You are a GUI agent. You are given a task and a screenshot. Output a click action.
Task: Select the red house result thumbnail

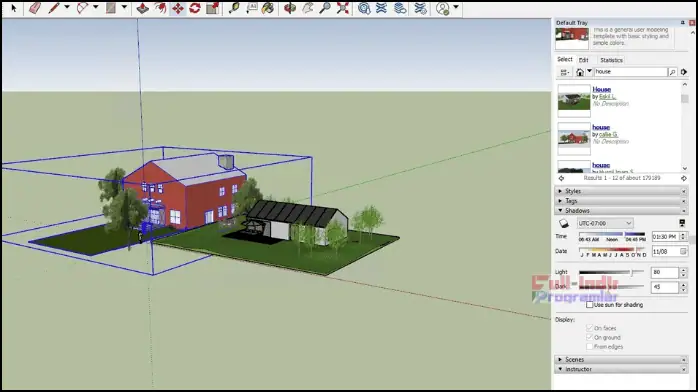[574, 138]
